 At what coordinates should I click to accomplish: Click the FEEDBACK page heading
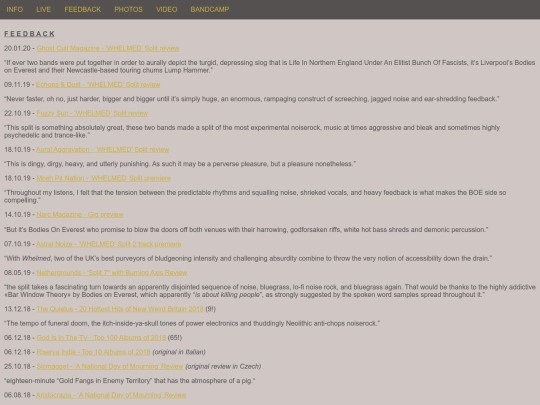click(x=30, y=34)
